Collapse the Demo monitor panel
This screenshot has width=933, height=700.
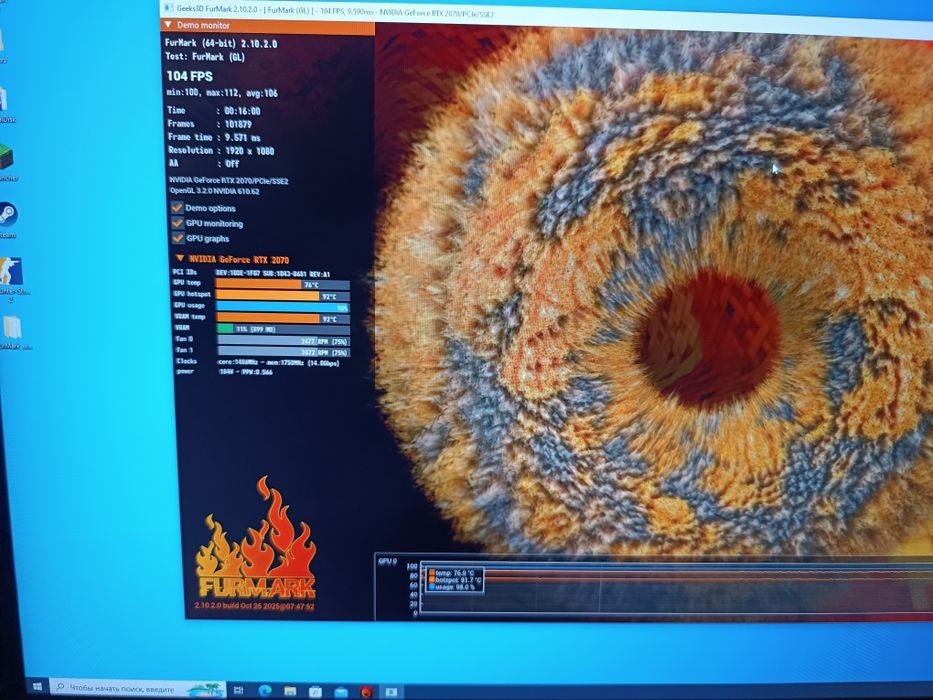[x=168, y=25]
